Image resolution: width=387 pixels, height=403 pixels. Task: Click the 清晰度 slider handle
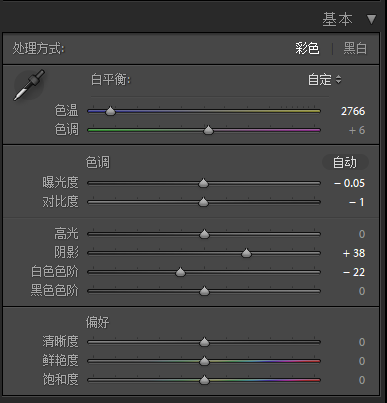(x=204, y=342)
